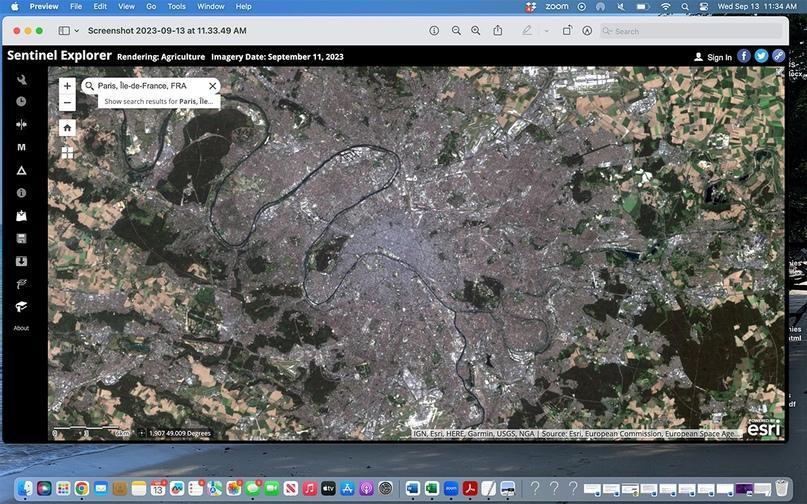Image resolution: width=807 pixels, height=504 pixels.
Task: Click the date and time in menu bar
Action: (757, 7)
